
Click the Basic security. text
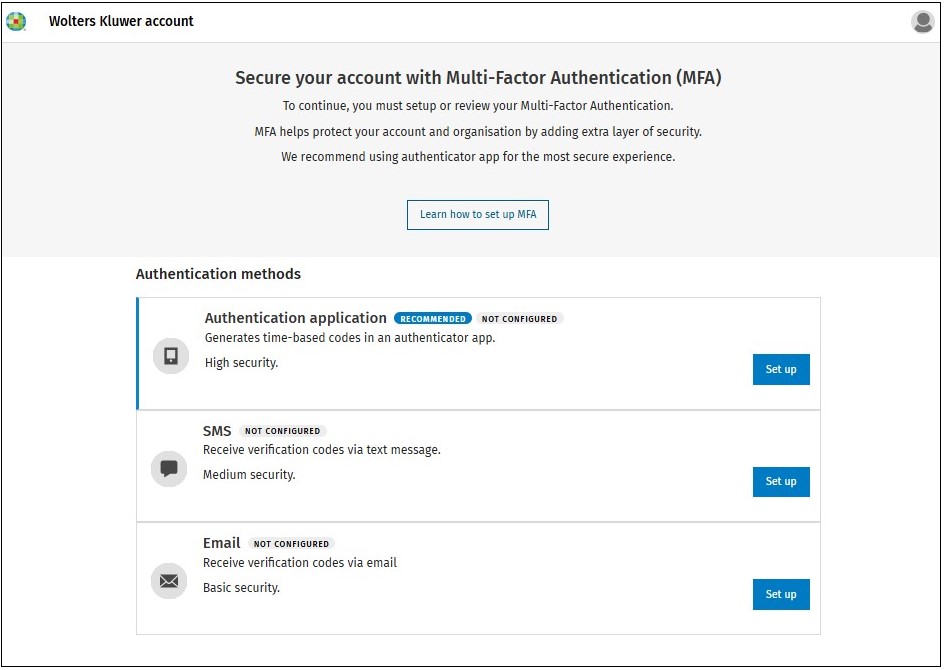point(241,588)
